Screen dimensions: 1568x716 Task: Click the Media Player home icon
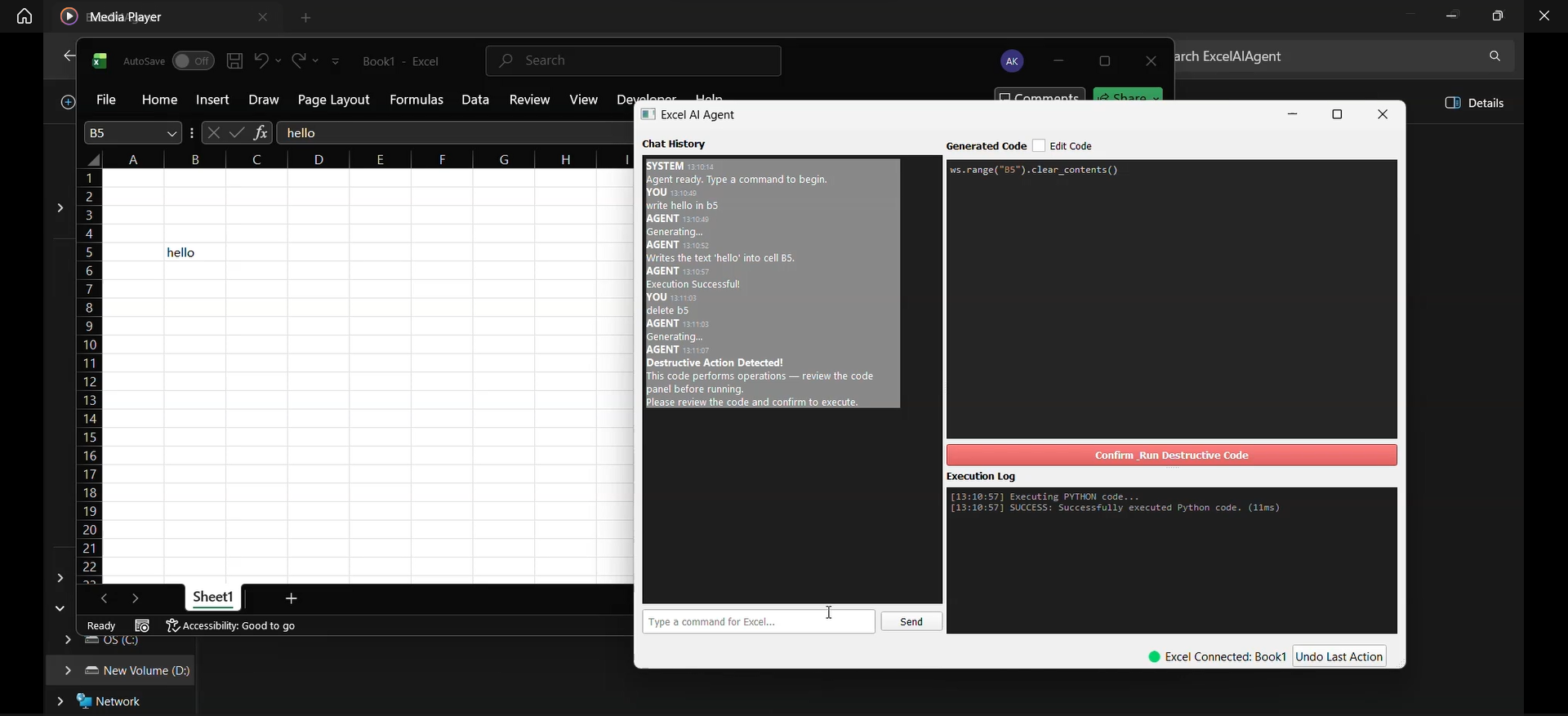24,16
